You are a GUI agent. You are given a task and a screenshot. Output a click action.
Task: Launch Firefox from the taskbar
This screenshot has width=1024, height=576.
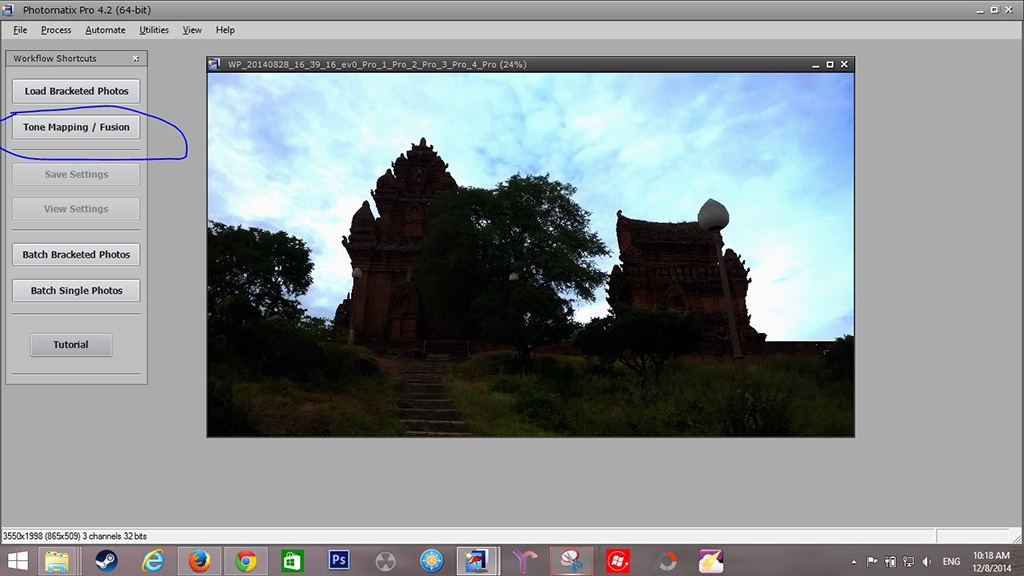(199, 560)
